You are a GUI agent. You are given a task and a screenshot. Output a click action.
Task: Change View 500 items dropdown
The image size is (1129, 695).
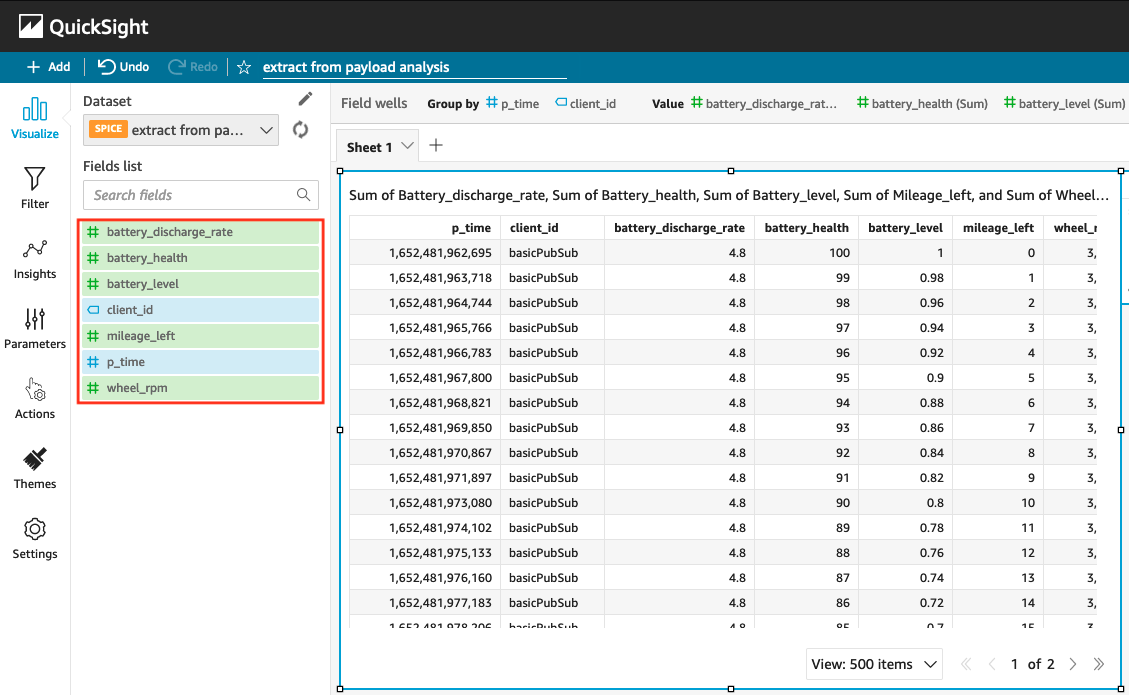pyautogui.click(x=874, y=664)
